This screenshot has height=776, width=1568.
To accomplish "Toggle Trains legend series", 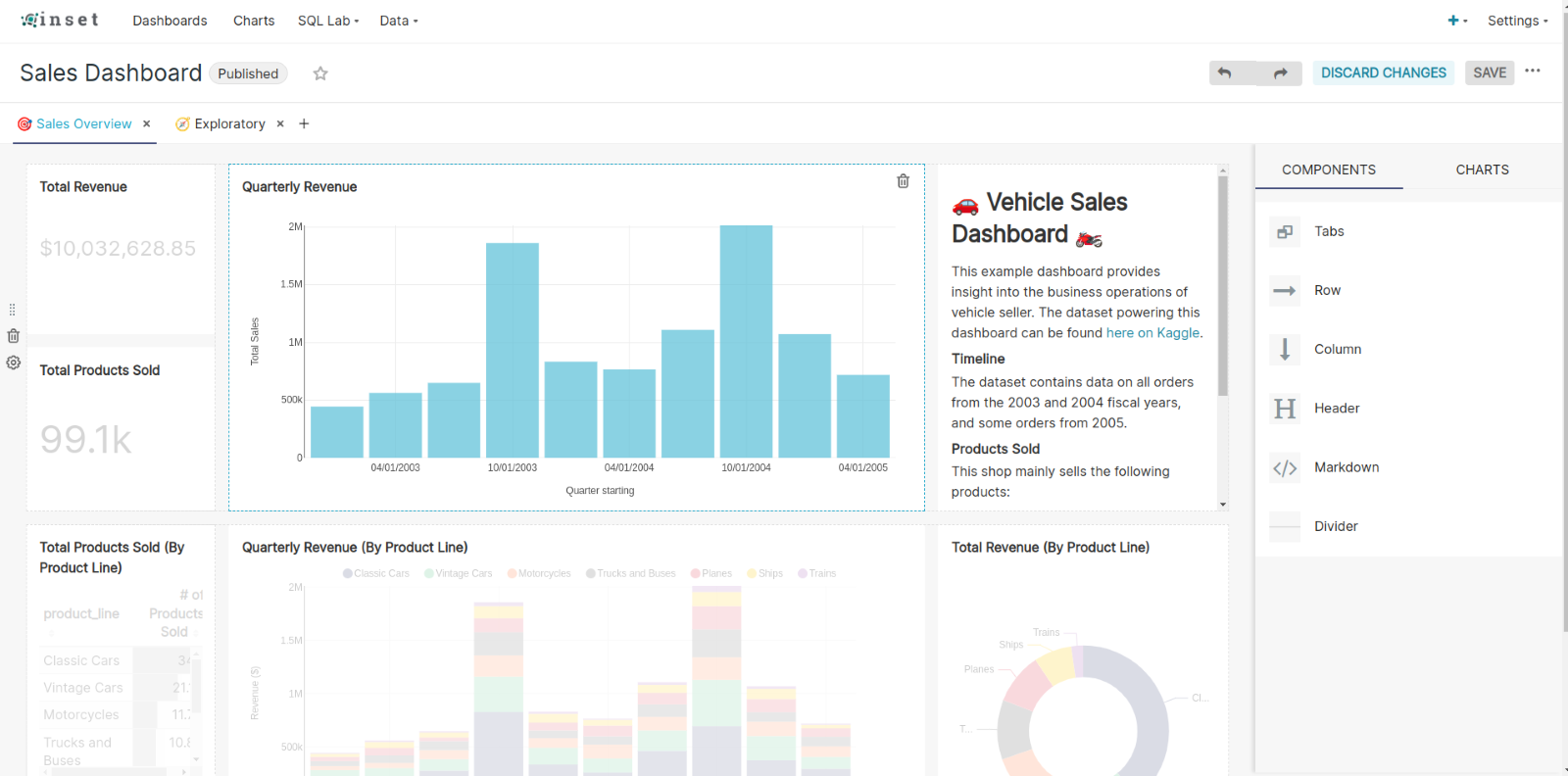I will coord(817,573).
